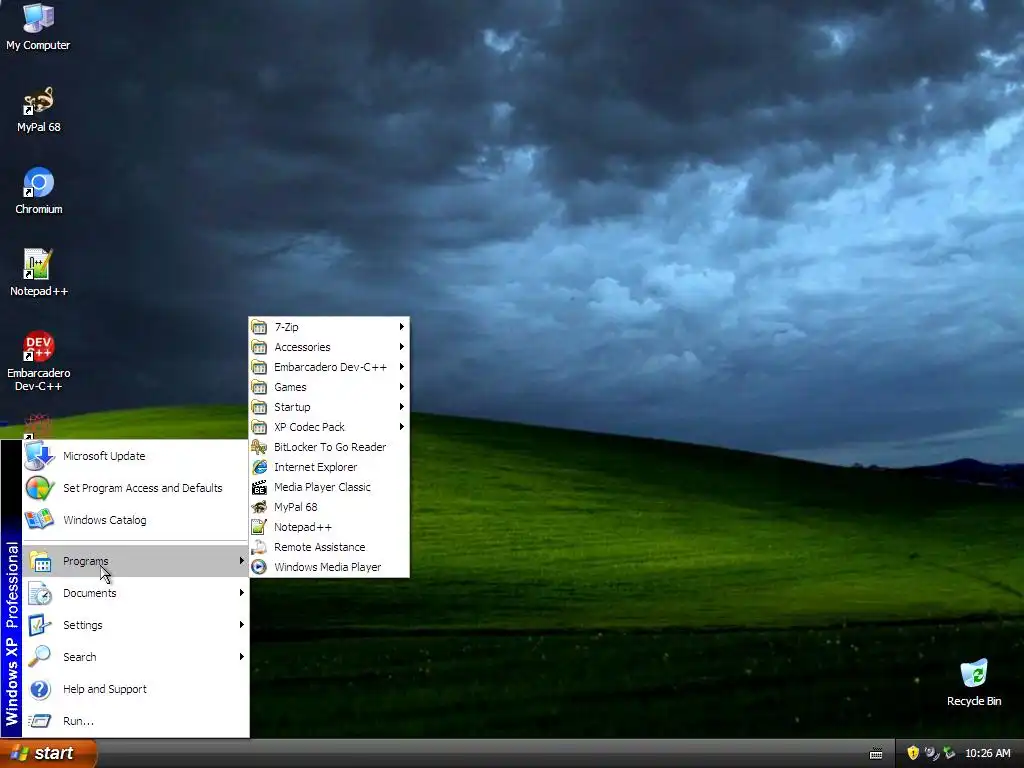
Task: Open the My Computer desktop icon
Action: pos(38,26)
